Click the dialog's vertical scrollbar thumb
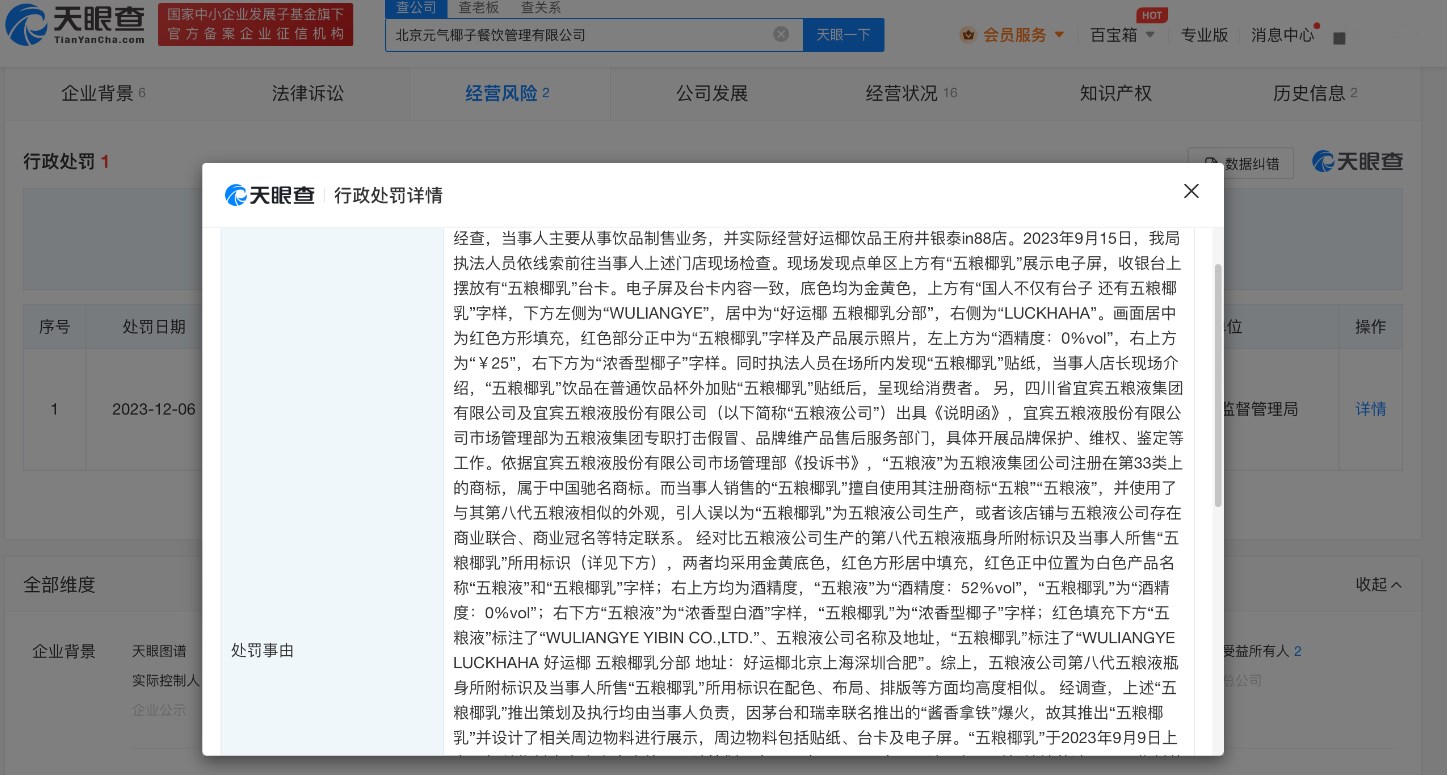This screenshot has height=775, width=1447. (1217, 385)
